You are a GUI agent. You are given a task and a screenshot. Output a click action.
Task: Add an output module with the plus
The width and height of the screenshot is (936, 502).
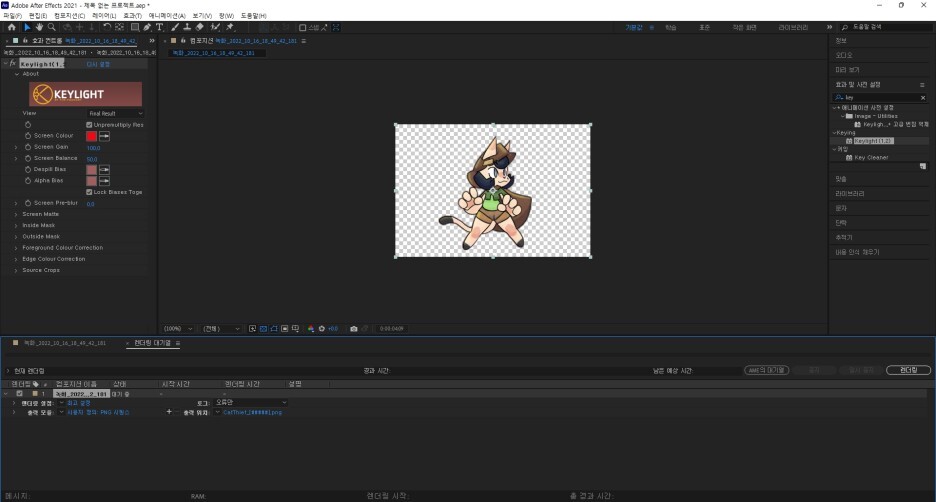(169, 412)
